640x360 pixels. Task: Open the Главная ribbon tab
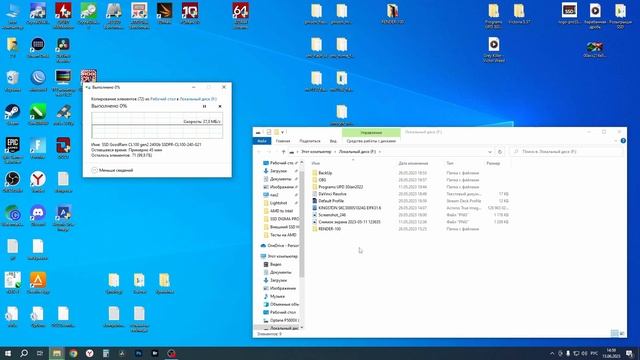283,141
